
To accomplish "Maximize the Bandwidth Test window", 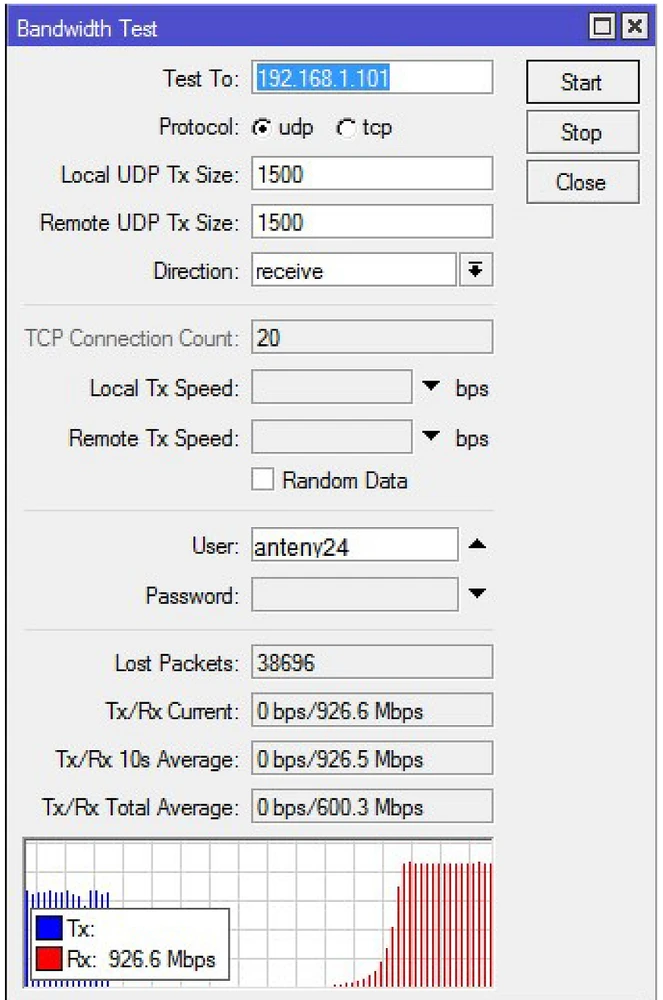I will click(x=603, y=28).
